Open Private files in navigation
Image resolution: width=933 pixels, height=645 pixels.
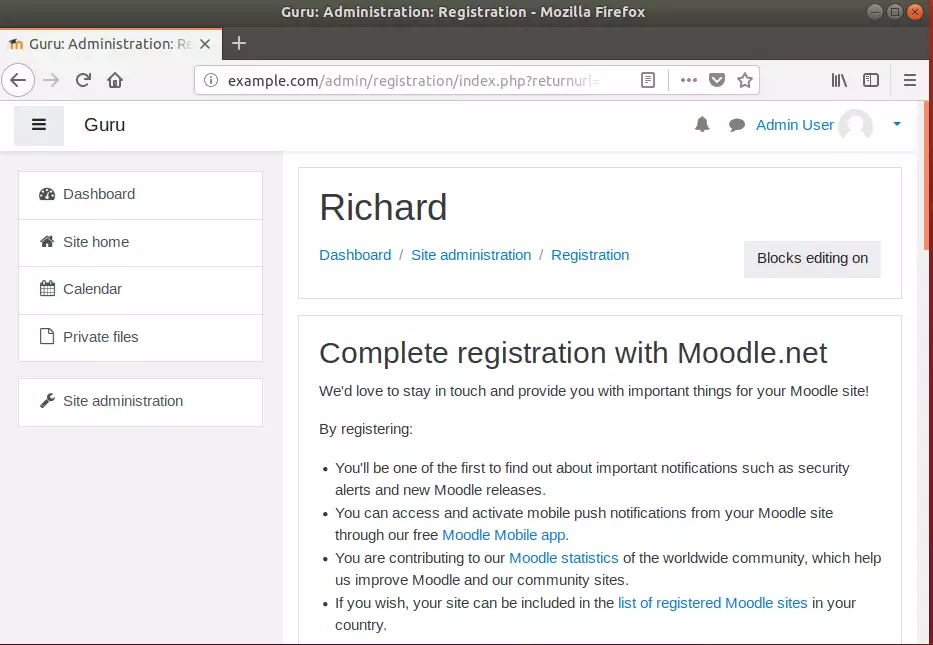(140, 337)
